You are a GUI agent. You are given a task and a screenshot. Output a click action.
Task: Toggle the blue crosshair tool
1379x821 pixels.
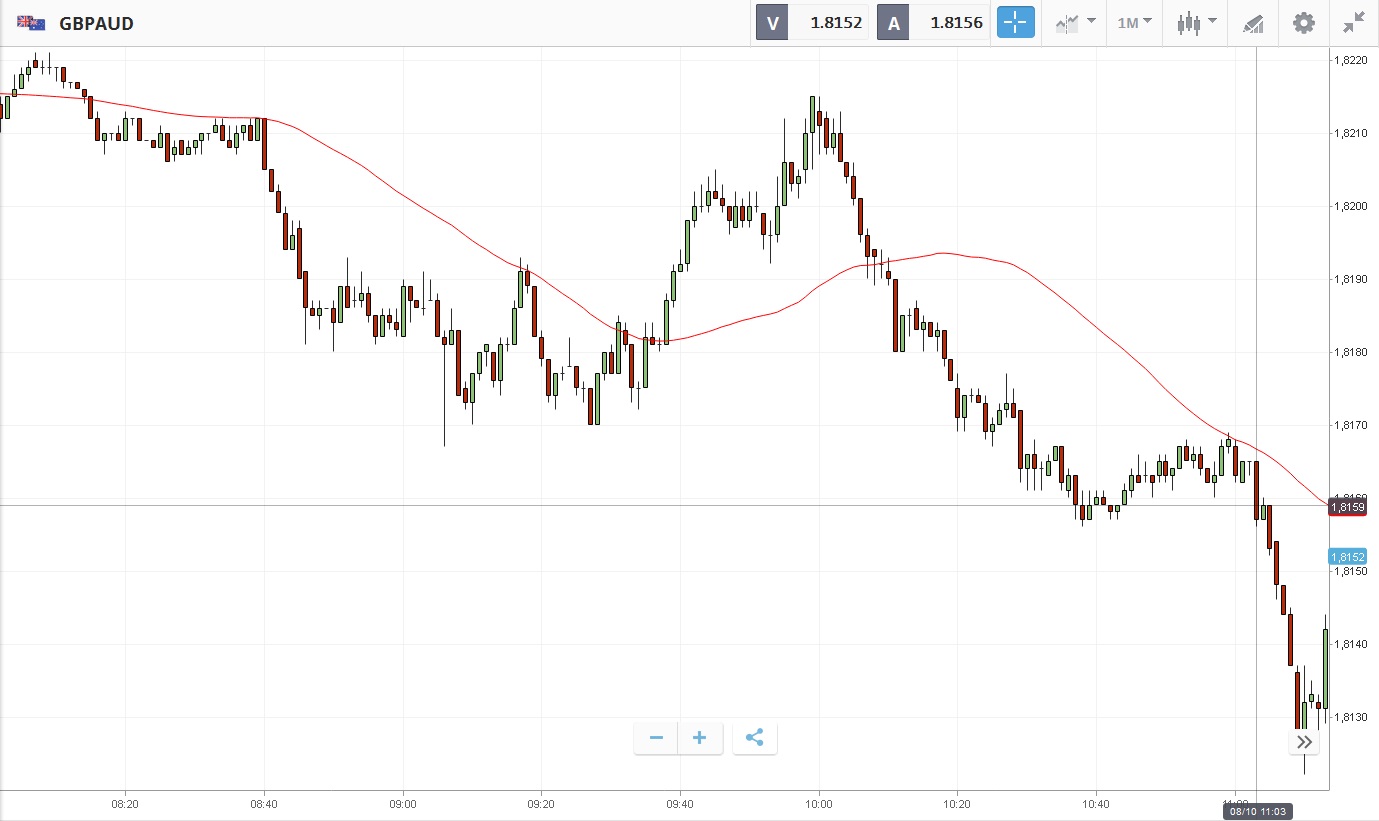(x=1015, y=22)
